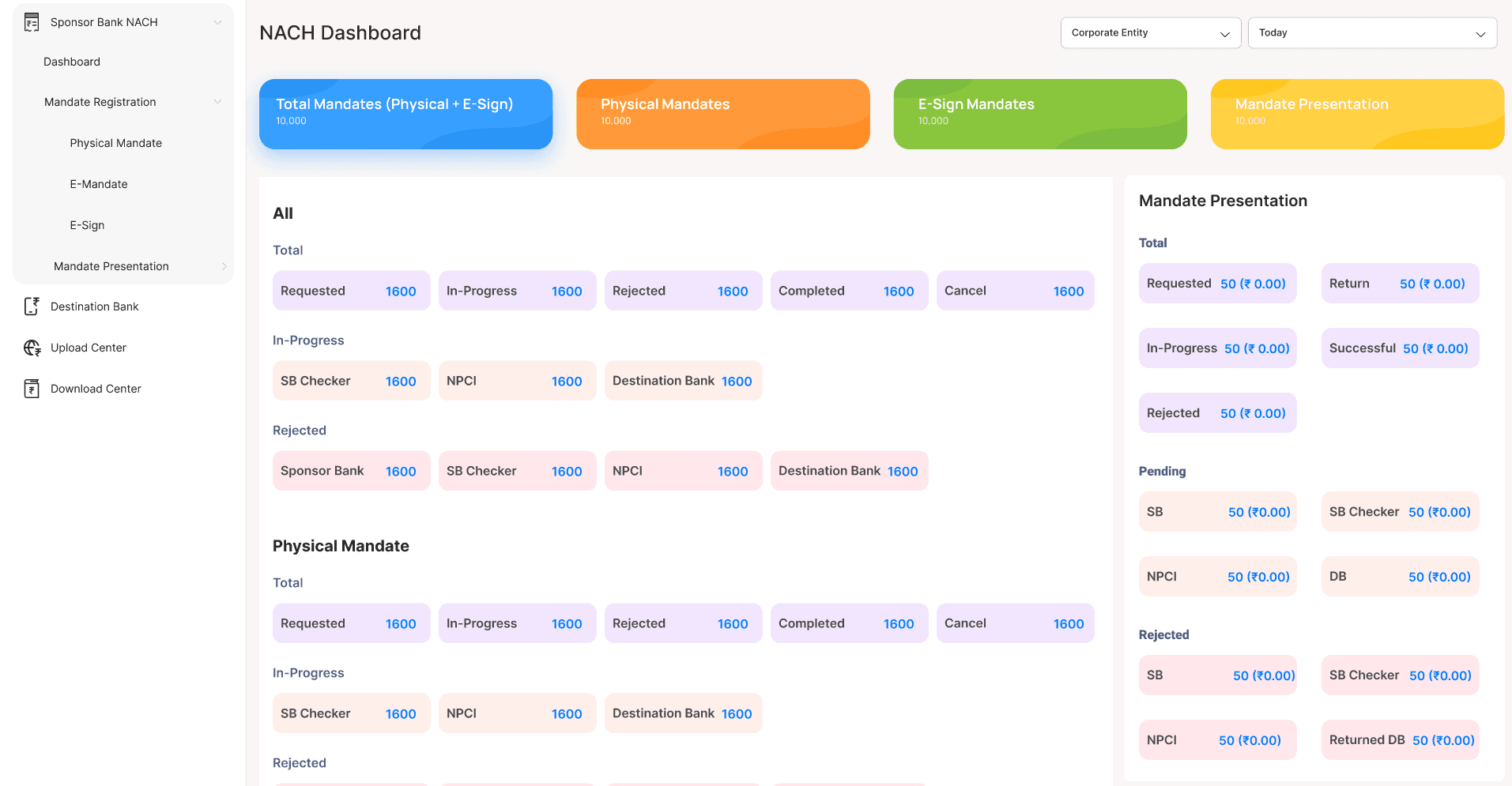1512x786 pixels.
Task: Open the Physical Mandate menu item
Action: 115,143
